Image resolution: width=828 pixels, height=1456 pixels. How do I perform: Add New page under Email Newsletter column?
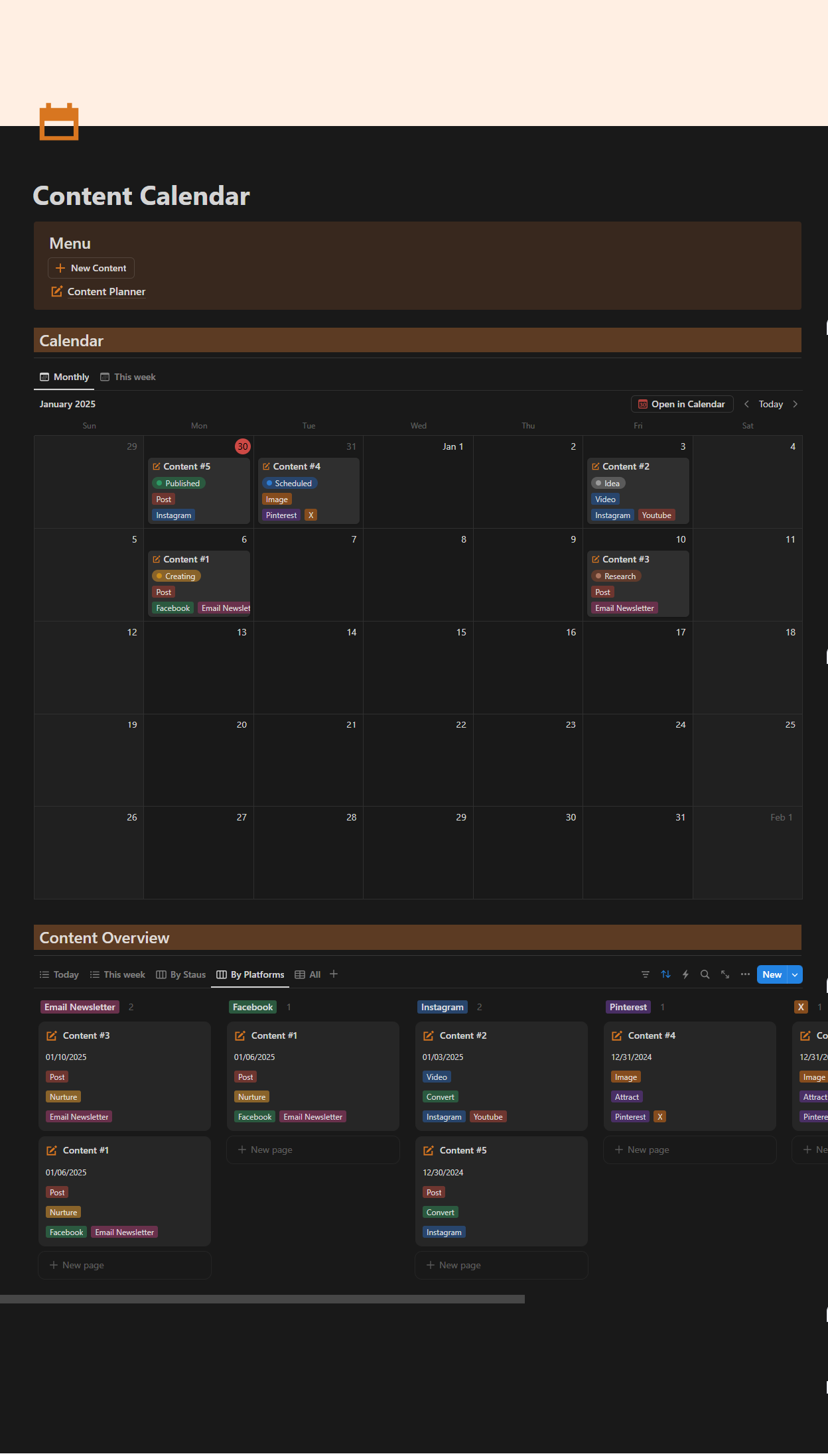point(125,1265)
